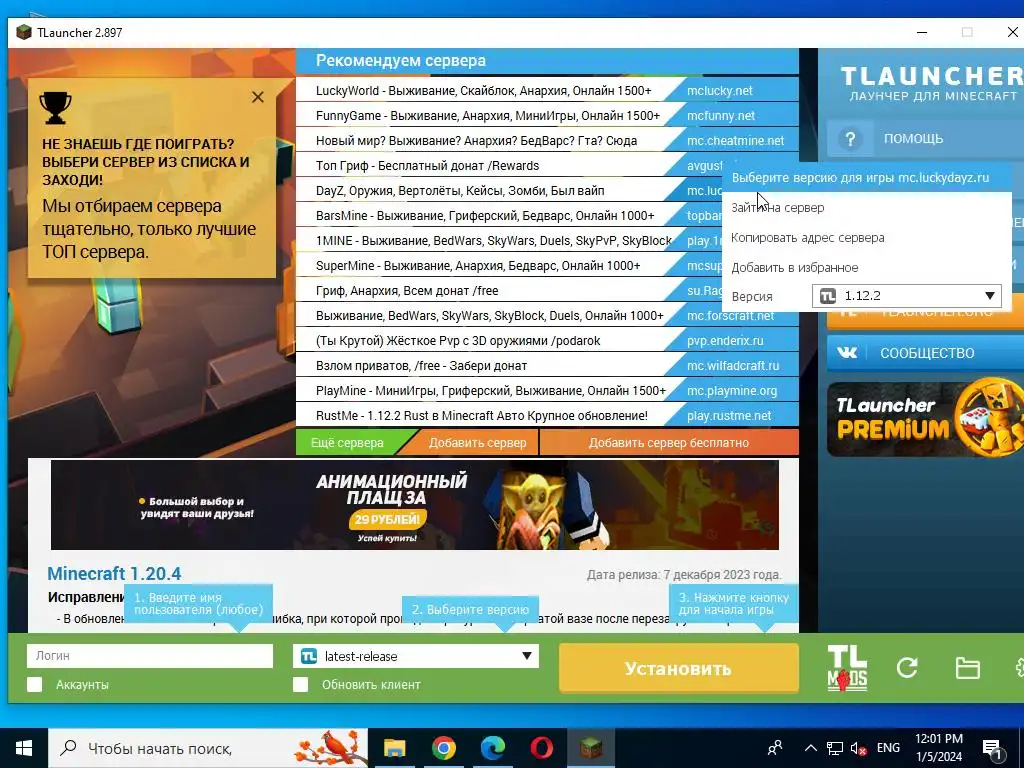The width and height of the screenshot is (1024, 768).
Task: Click the Логин input field
Action: point(150,656)
